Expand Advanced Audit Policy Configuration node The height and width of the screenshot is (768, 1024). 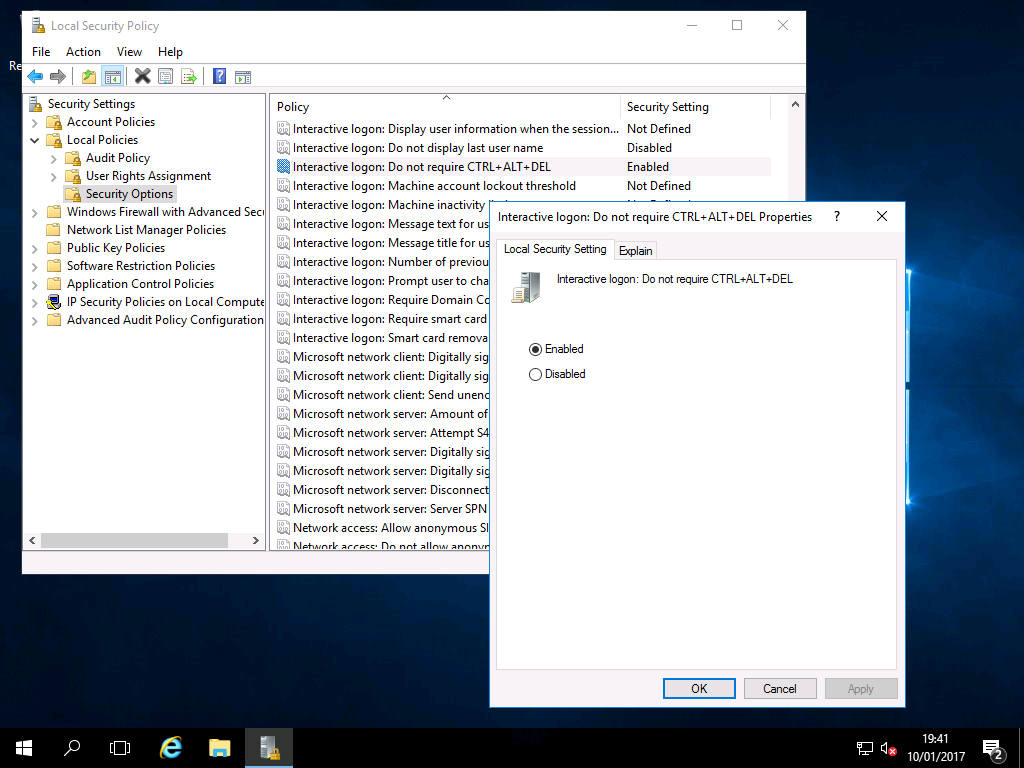click(x=35, y=320)
